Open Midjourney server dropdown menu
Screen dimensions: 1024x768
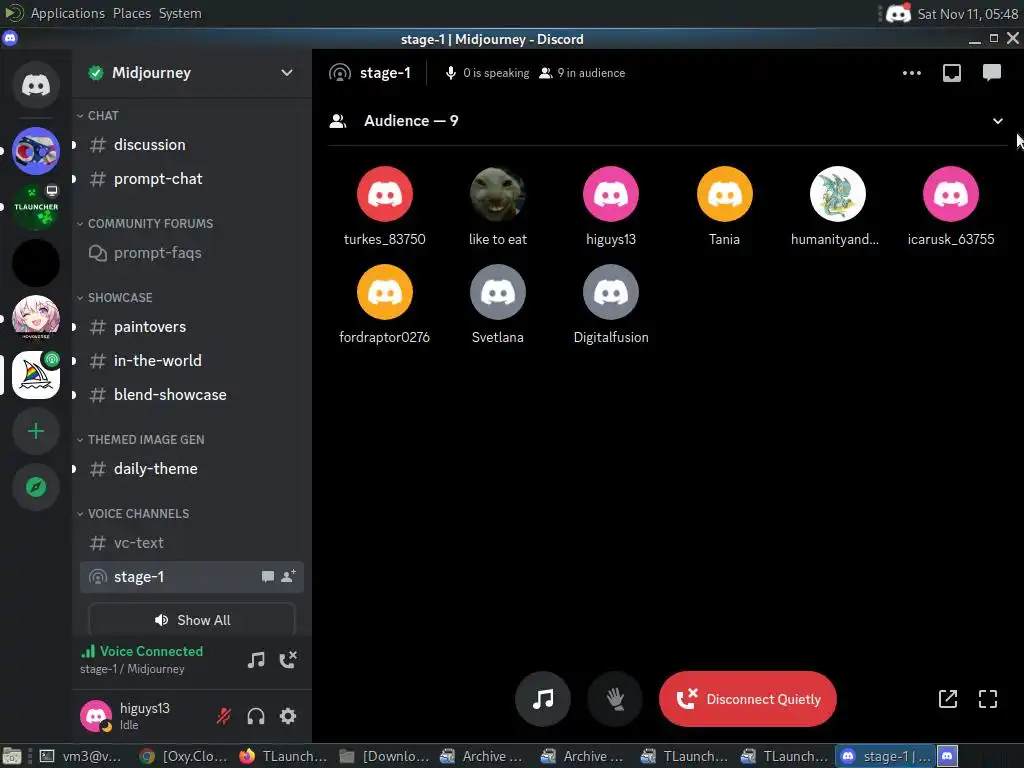click(x=287, y=72)
